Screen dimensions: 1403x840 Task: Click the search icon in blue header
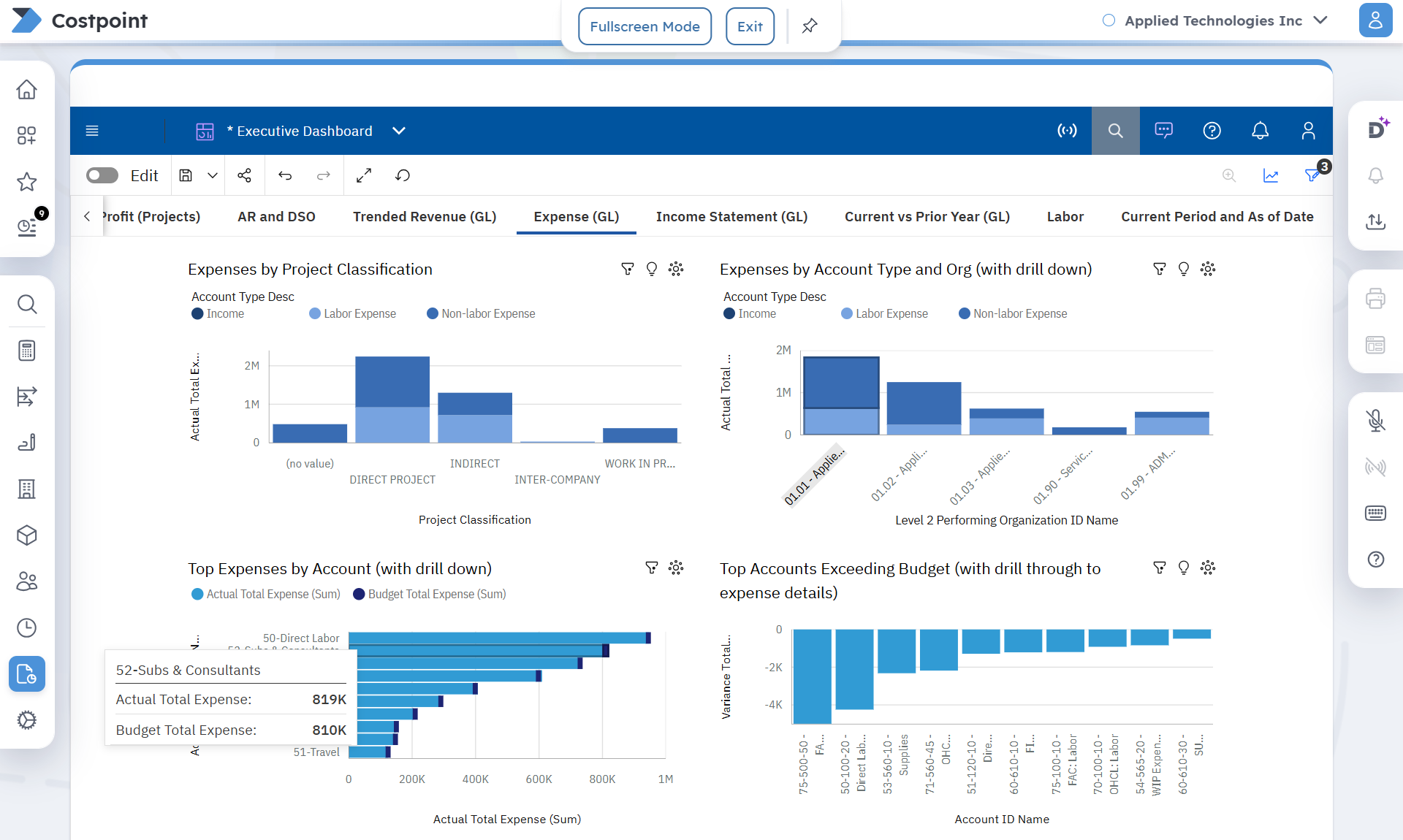[x=1115, y=131]
